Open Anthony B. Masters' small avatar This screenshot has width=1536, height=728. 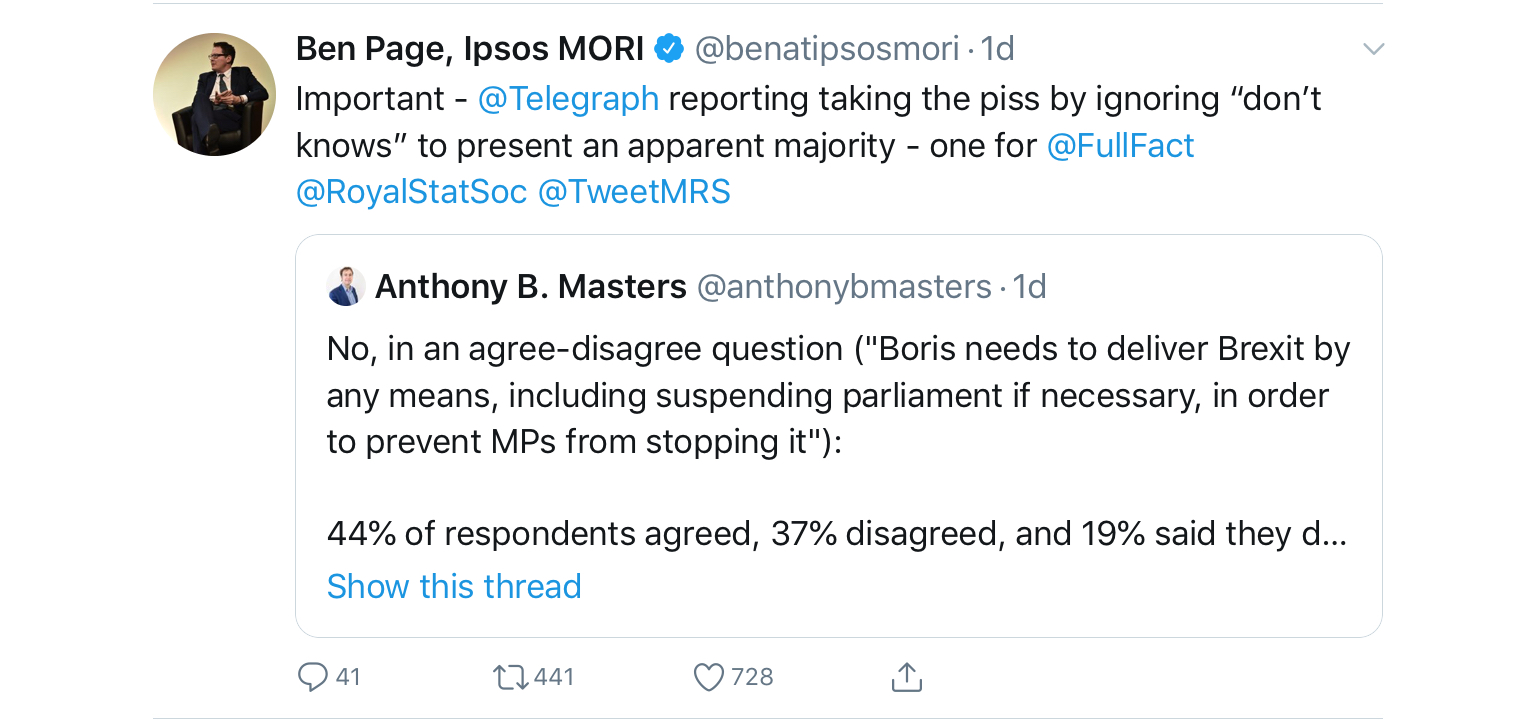[346, 287]
